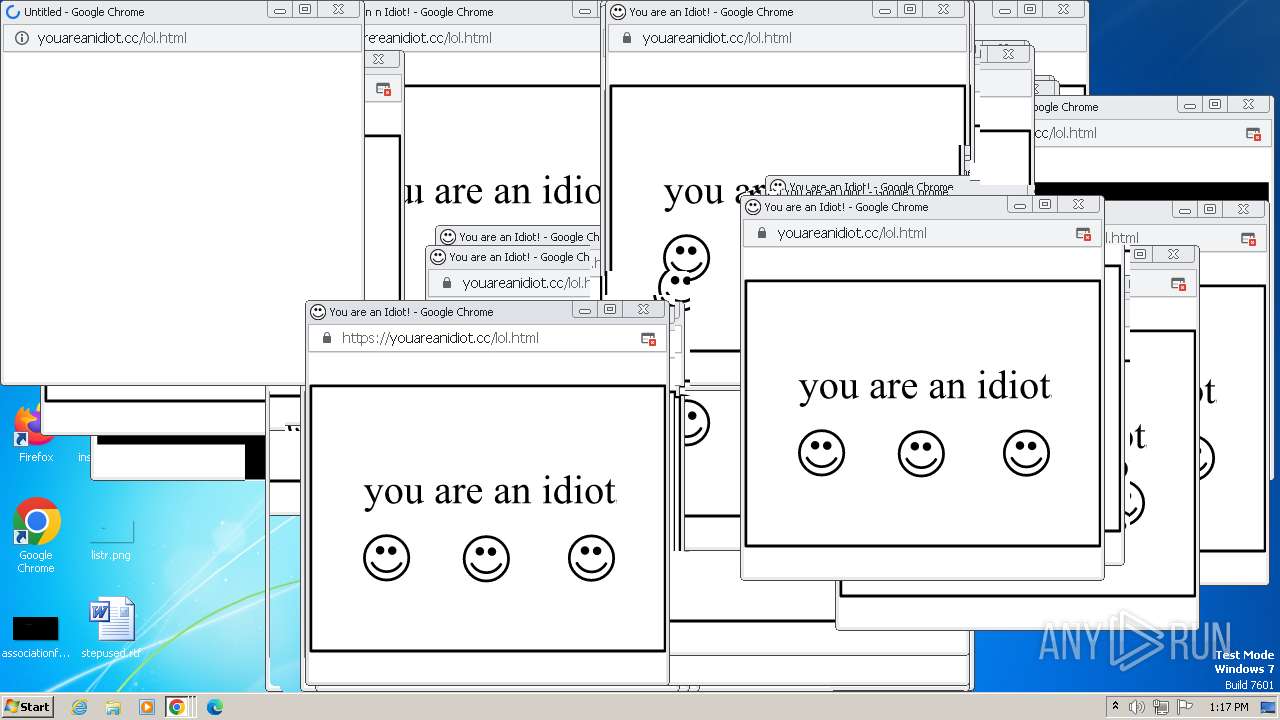Maximize the Untitled Chrome window
The height and width of the screenshot is (720, 1280).
coord(305,9)
